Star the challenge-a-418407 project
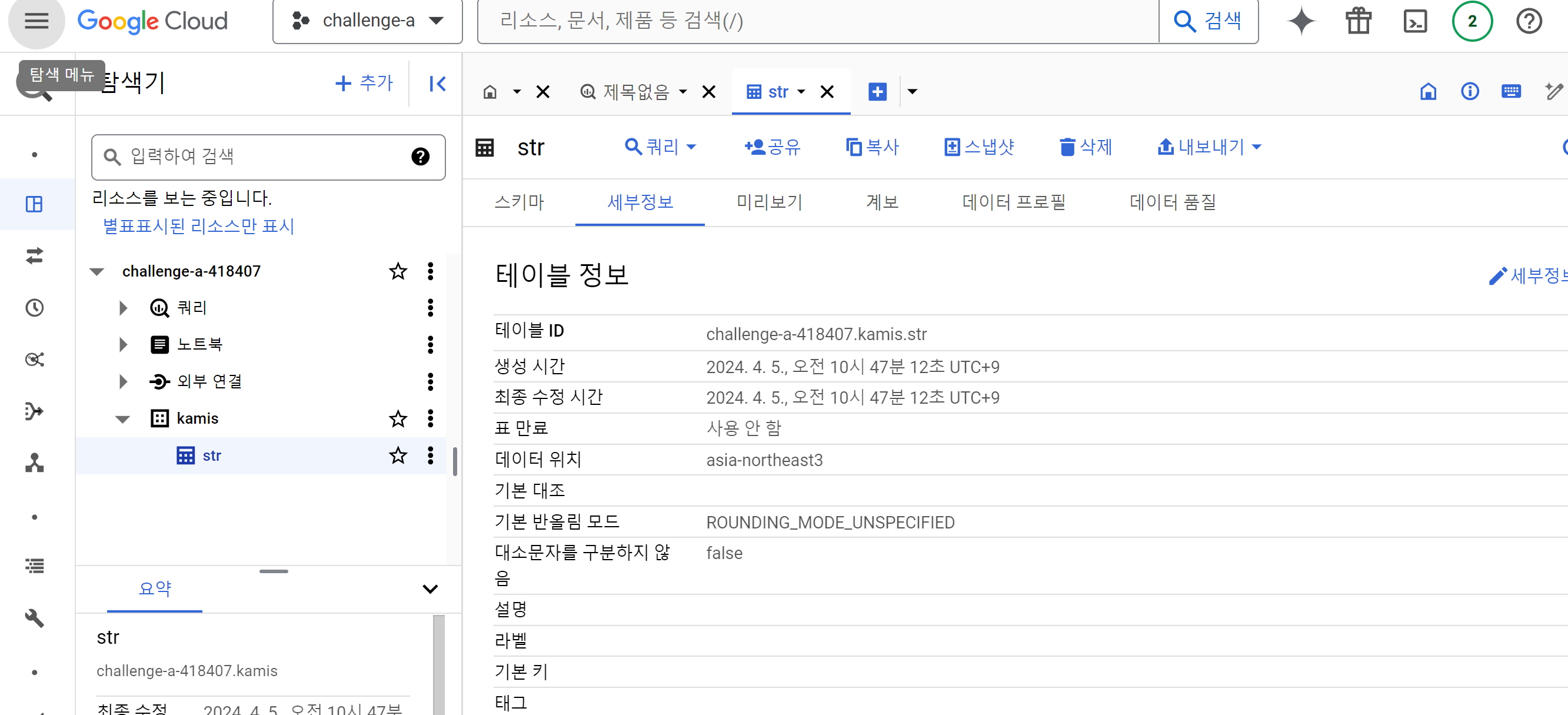The height and width of the screenshot is (715, 1568). [398, 271]
